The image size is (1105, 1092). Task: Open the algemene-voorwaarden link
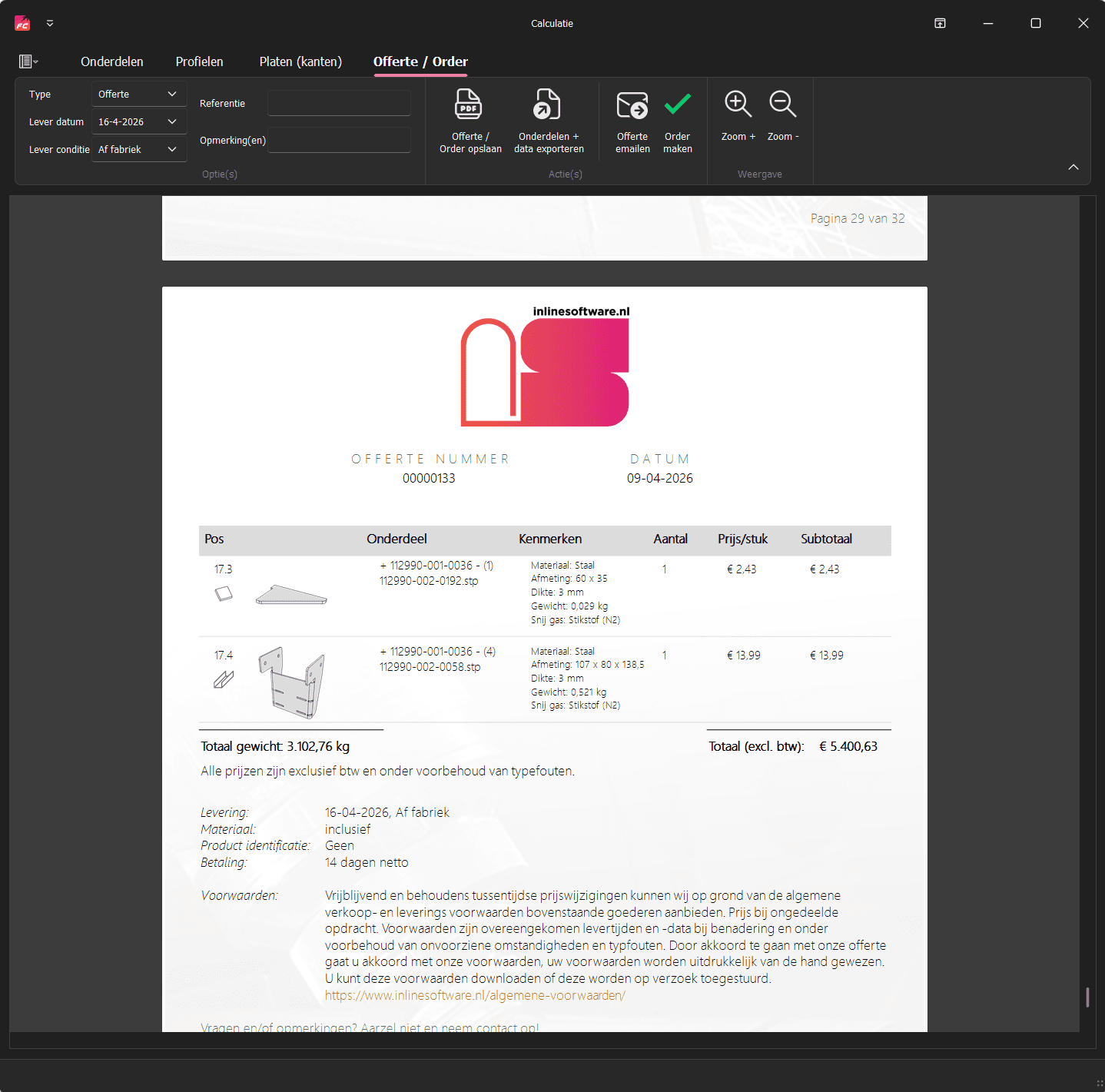475,995
